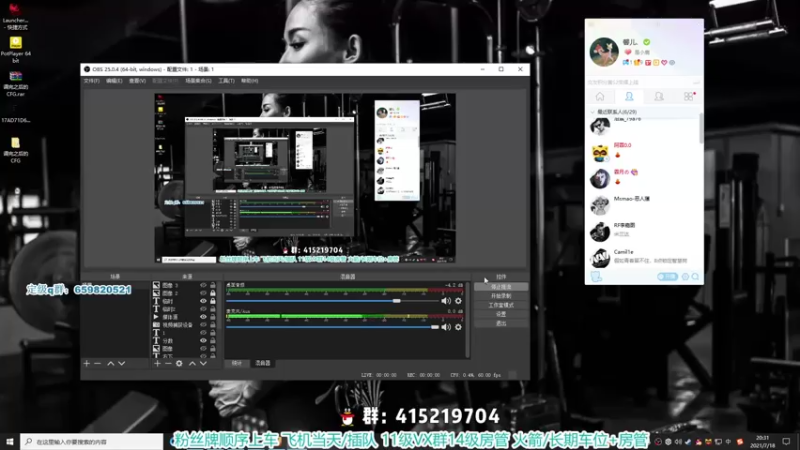The image size is (800, 450).
Task: Open the 编辑(E) menu in OBS
Action: pos(114,81)
